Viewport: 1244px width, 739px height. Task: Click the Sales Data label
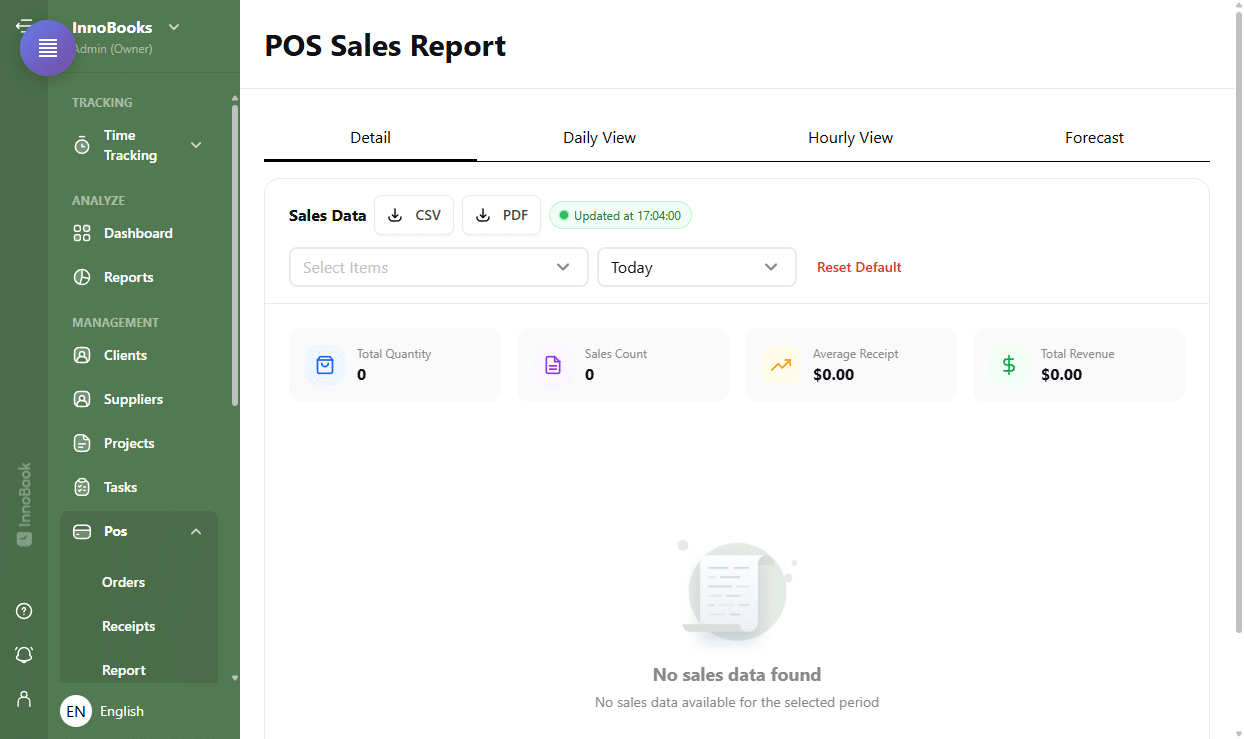pos(327,215)
